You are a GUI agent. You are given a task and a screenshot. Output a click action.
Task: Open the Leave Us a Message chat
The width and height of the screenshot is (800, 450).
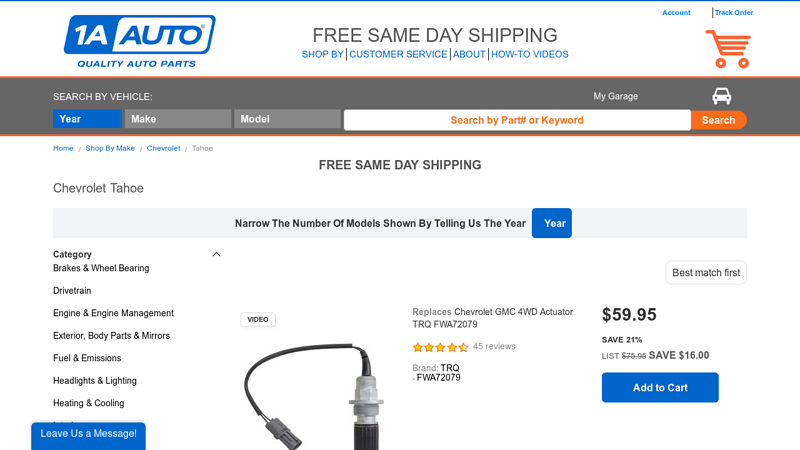(88, 434)
